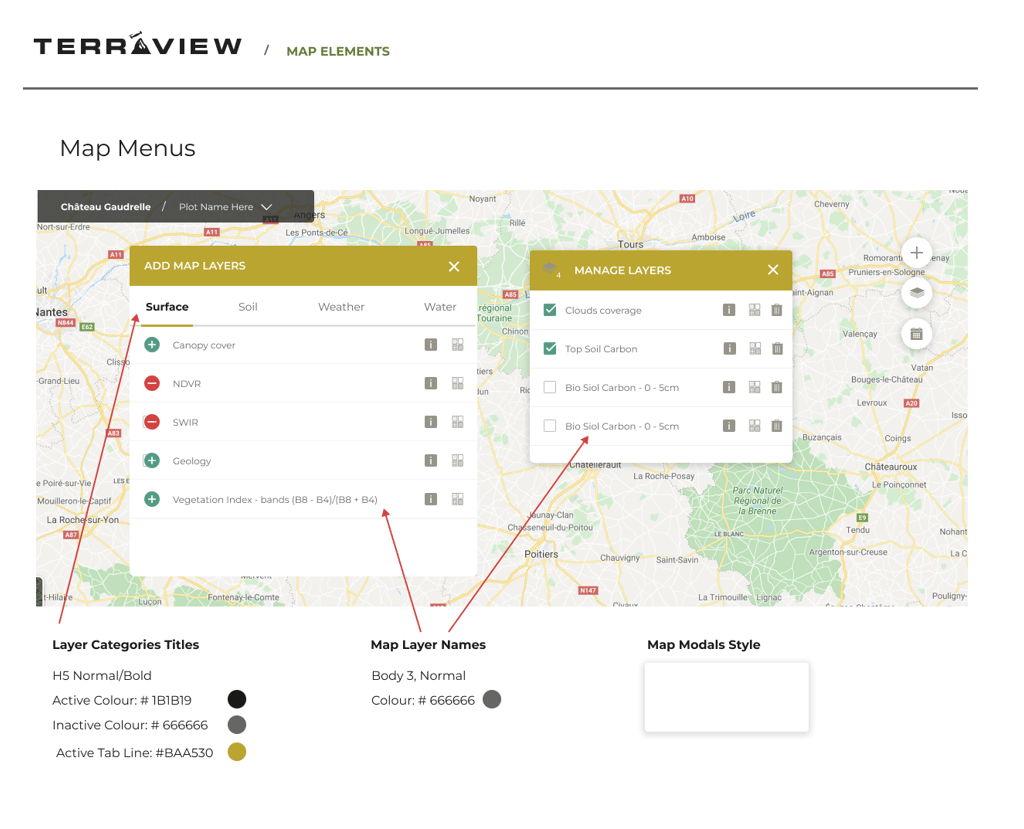The image size is (1024, 829).
Task: Open info for SWIR layer
Action: (x=431, y=421)
